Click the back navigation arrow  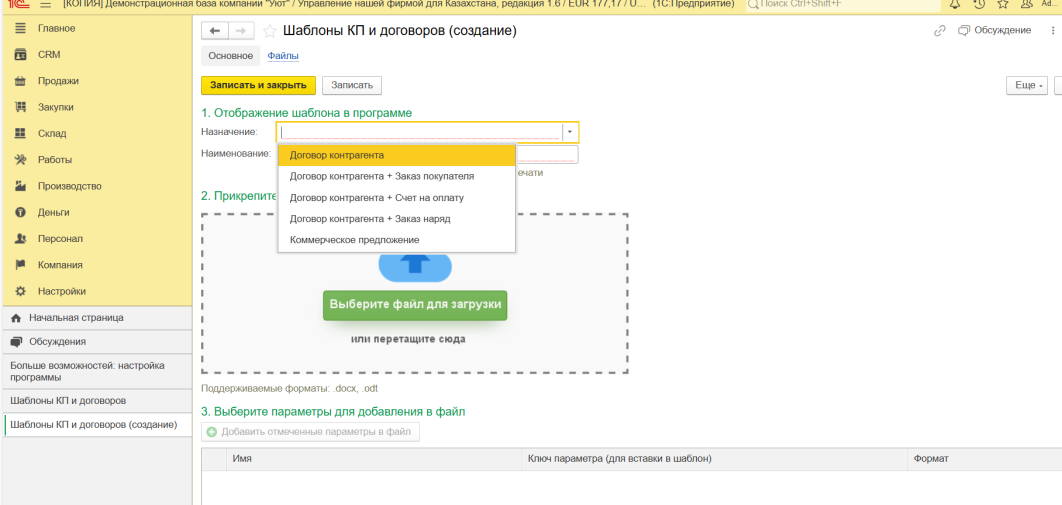pyautogui.click(x=214, y=31)
